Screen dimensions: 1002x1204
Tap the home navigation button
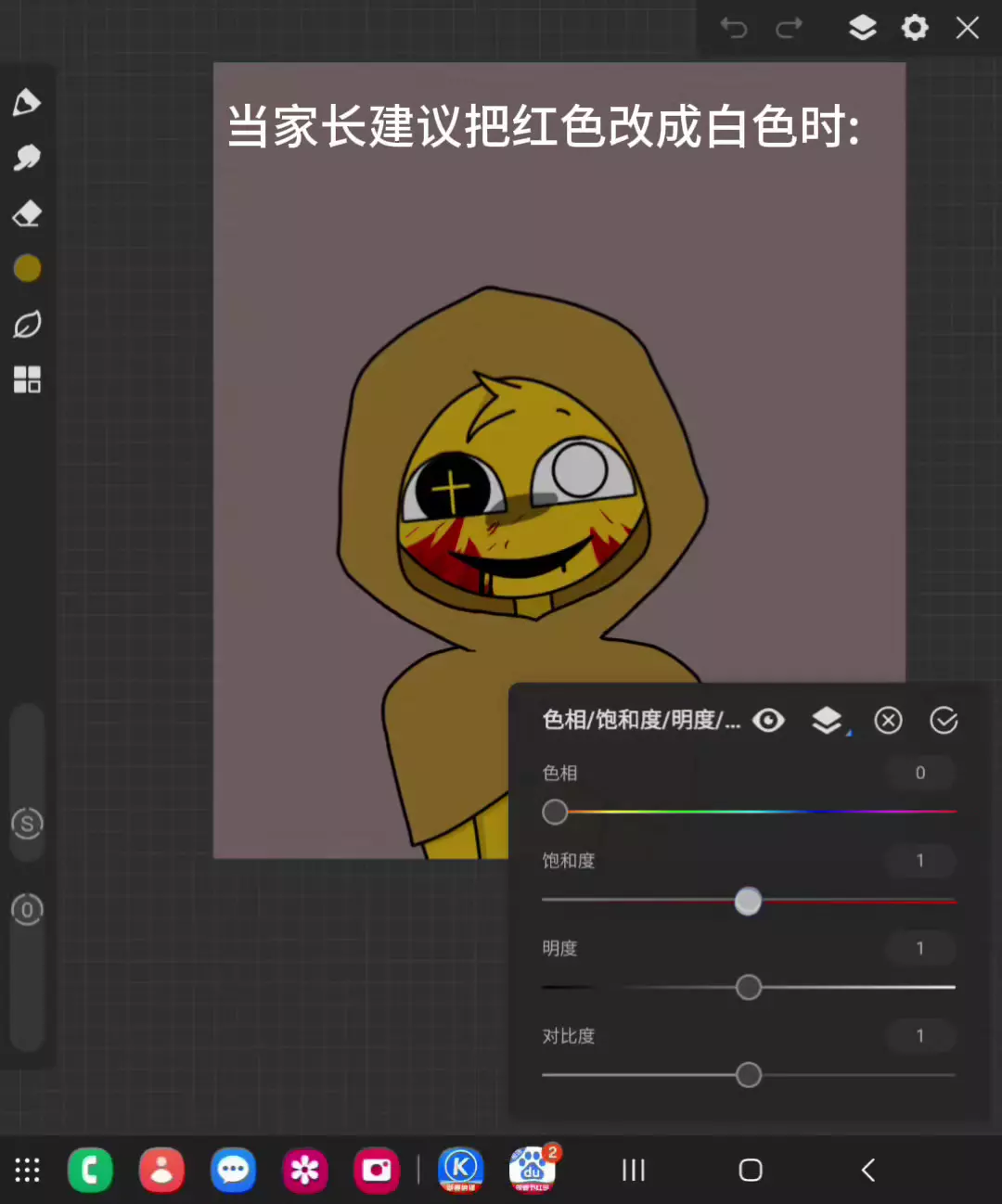tap(751, 1170)
